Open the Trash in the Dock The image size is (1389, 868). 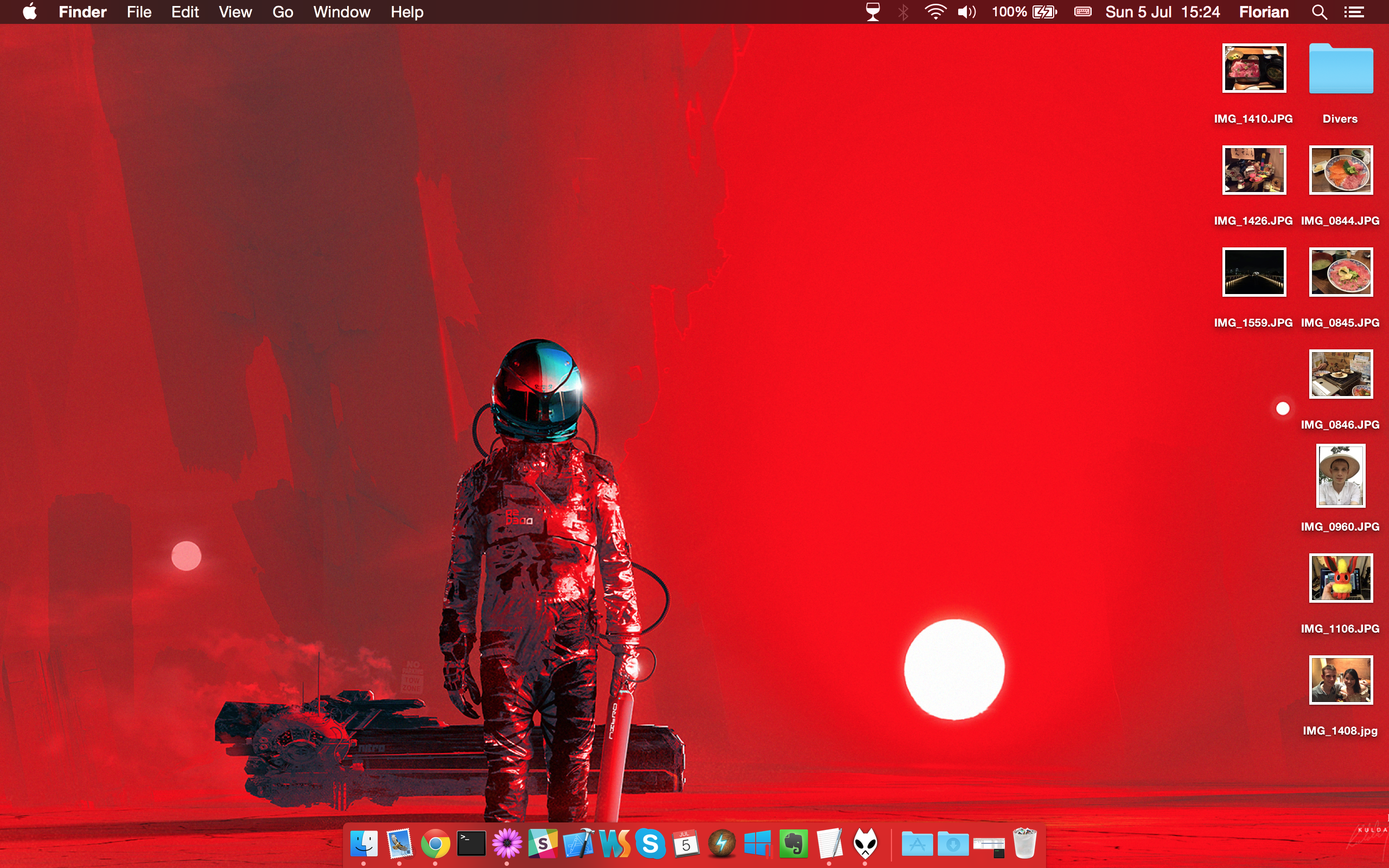[1024, 844]
